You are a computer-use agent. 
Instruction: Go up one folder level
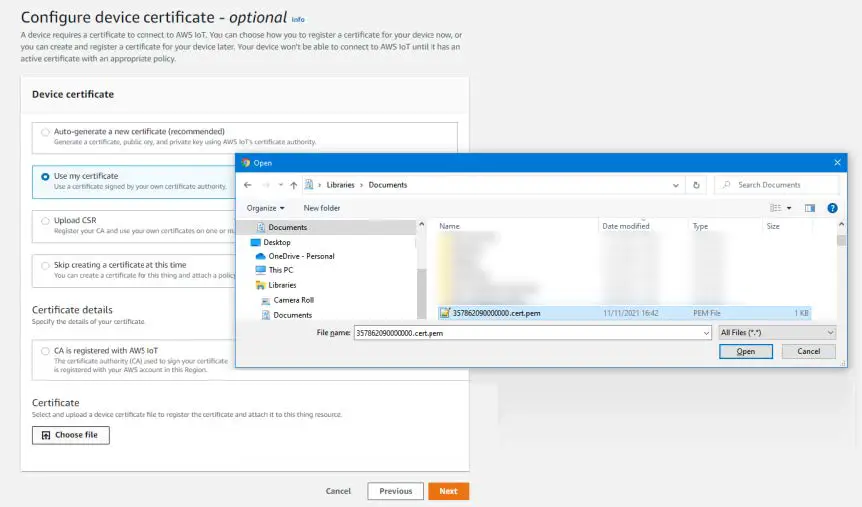(294, 185)
